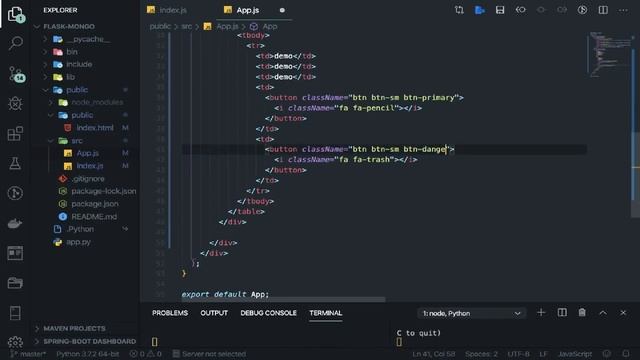The image size is (640, 360).
Task: Open the editor More Actions ellipsis
Action: point(623,10)
